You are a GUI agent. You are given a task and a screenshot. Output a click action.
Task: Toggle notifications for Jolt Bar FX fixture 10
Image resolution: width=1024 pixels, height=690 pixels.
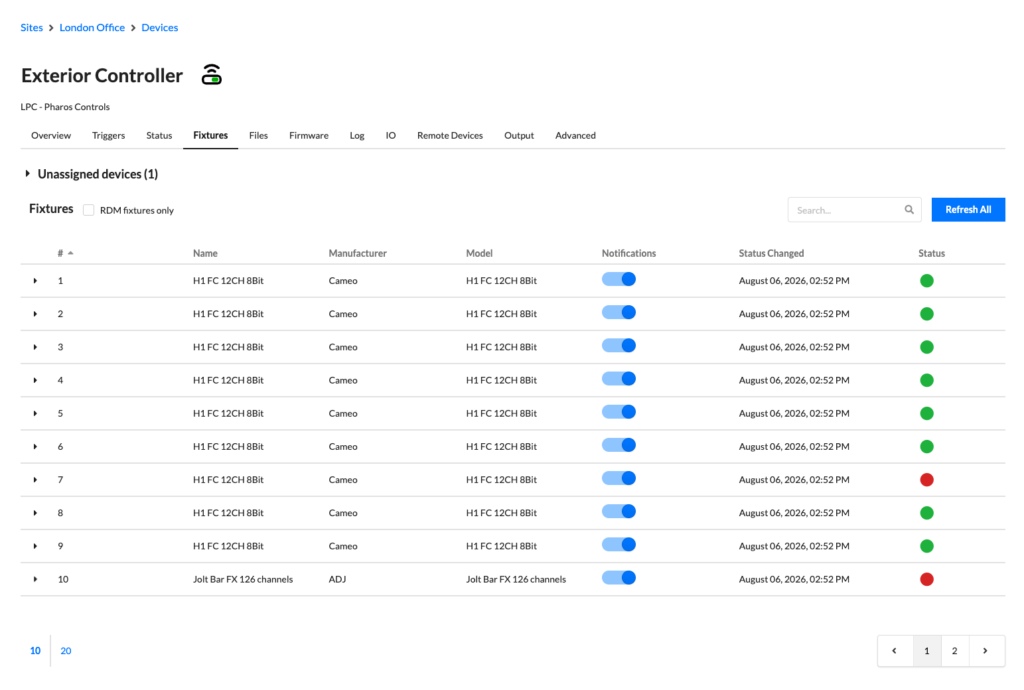click(618, 578)
